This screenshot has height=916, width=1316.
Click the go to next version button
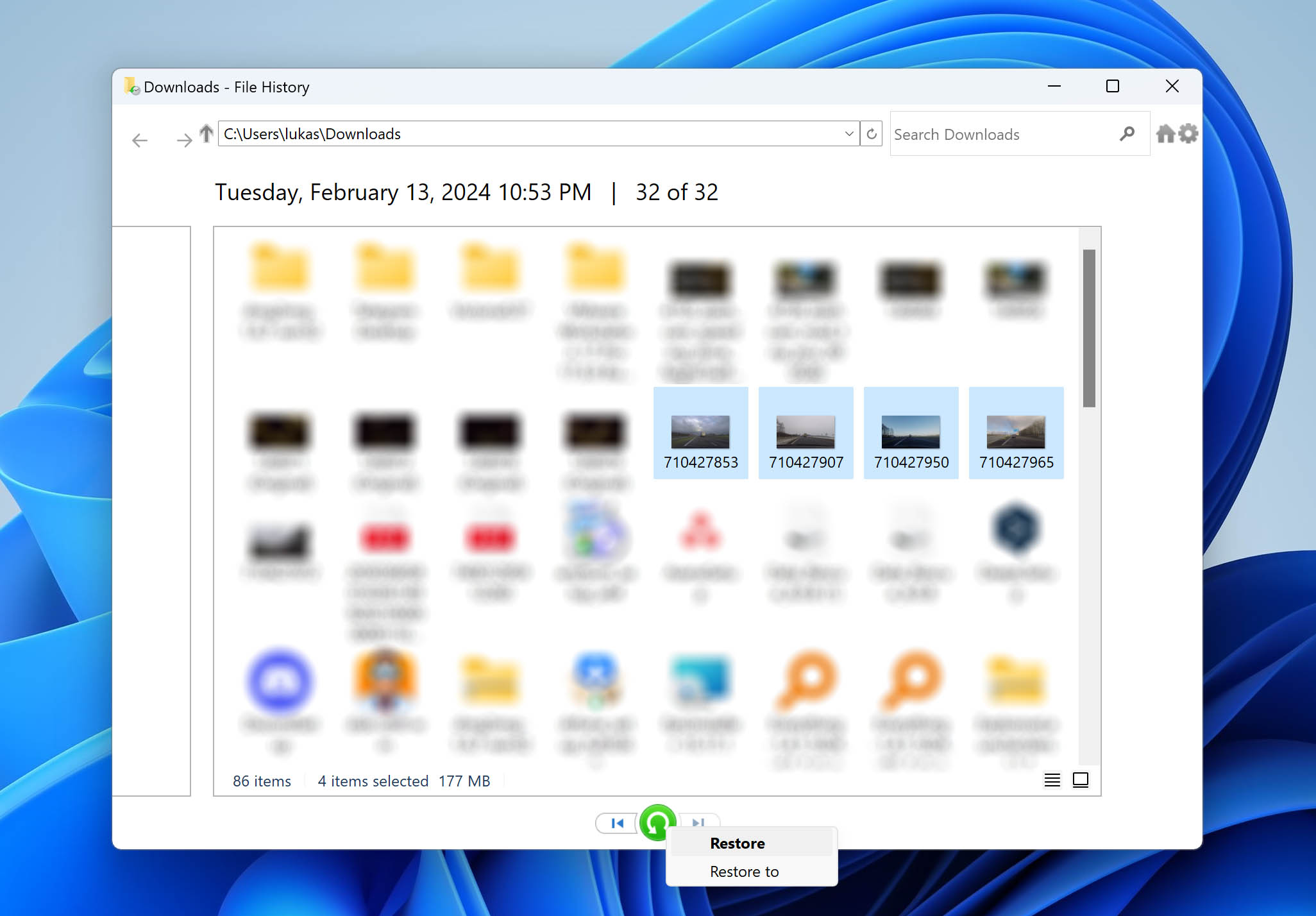[x=697, y=821]
